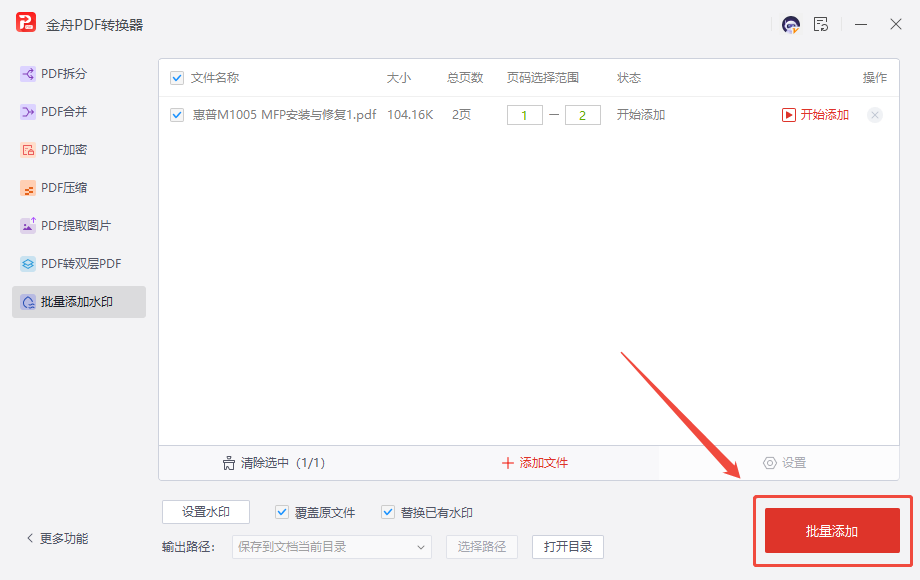The height and width of the screenshot is (580, 920).
Task: Click 添加文件 to add a file
Action: click(x=535, y=463)
